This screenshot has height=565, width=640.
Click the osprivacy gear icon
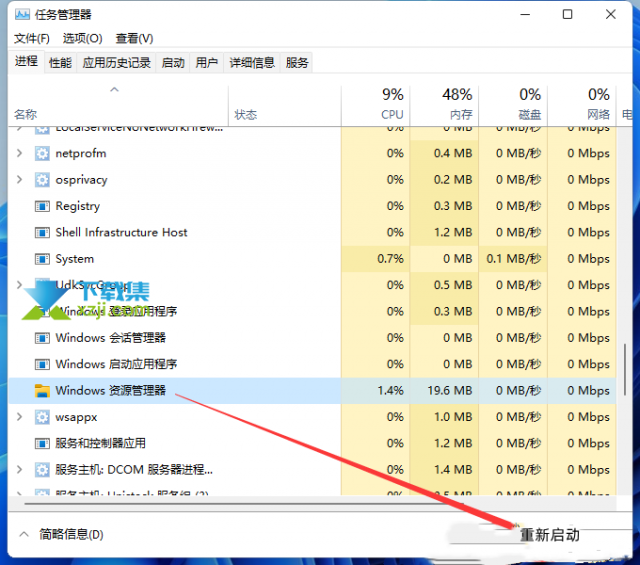pos(42,180)
